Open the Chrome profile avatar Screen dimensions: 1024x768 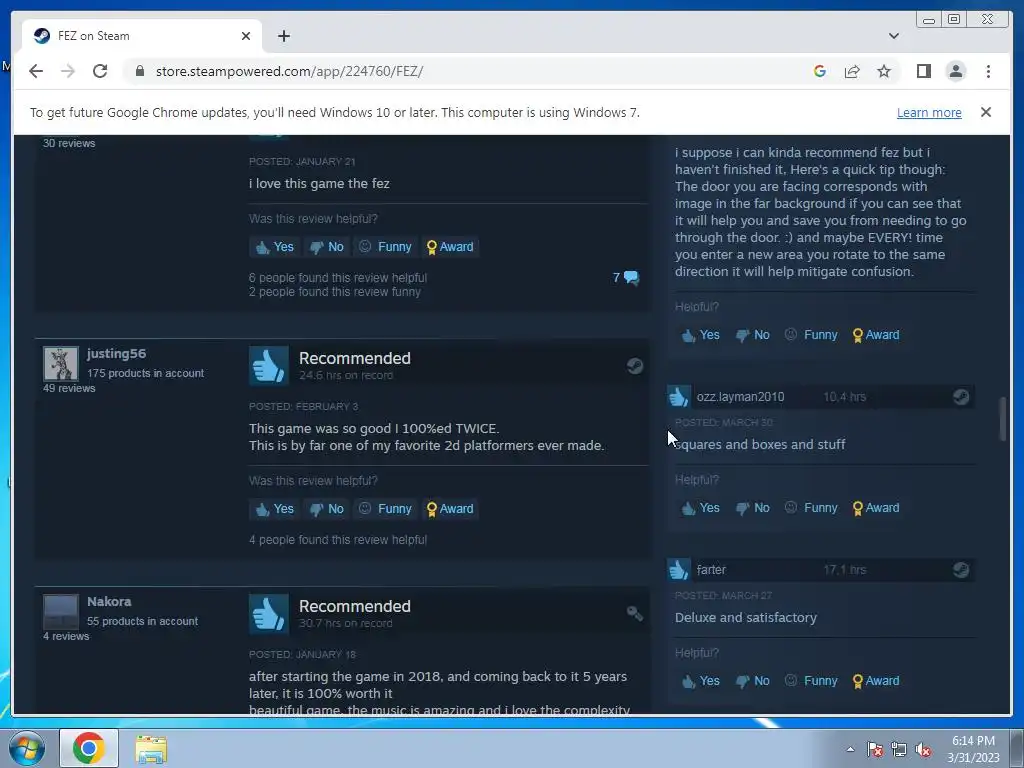[x=956, y=71]
